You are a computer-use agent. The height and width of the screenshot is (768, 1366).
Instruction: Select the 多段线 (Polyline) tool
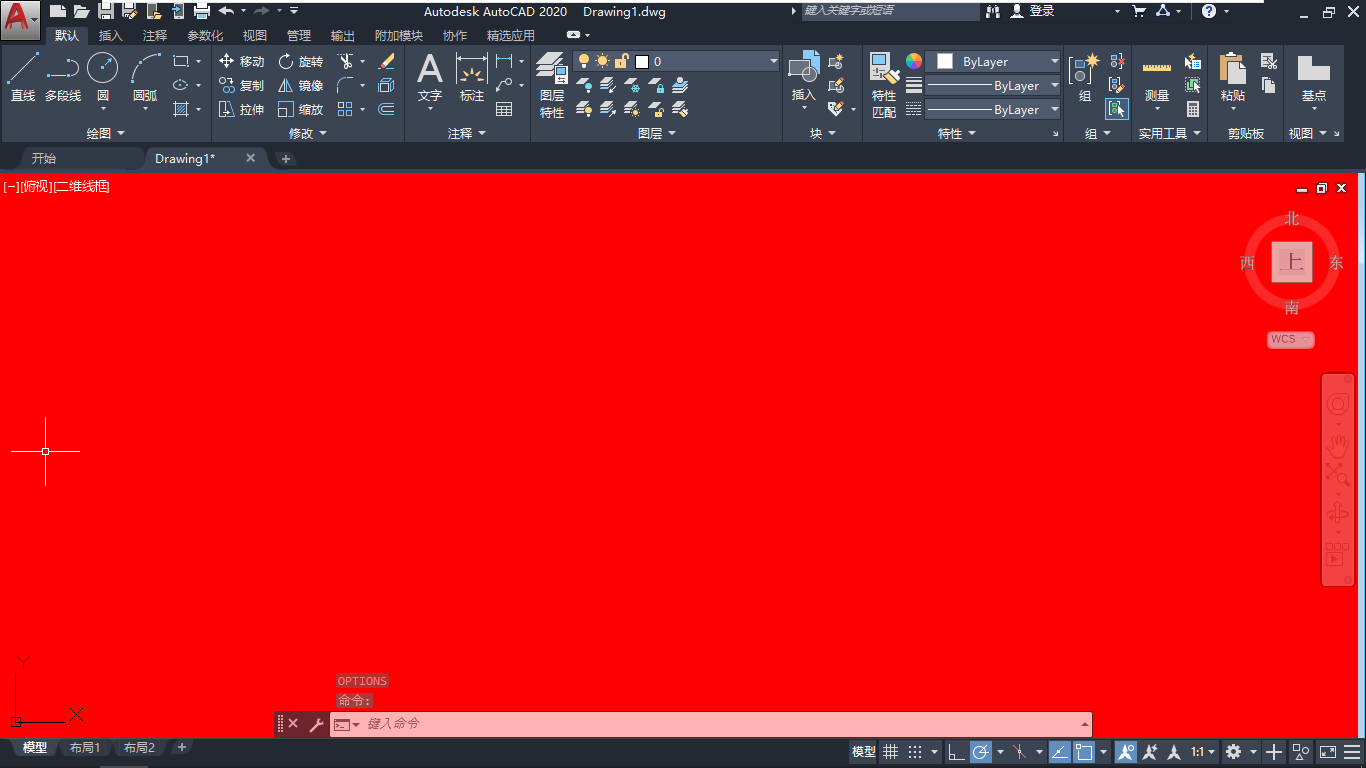[63, 78]
